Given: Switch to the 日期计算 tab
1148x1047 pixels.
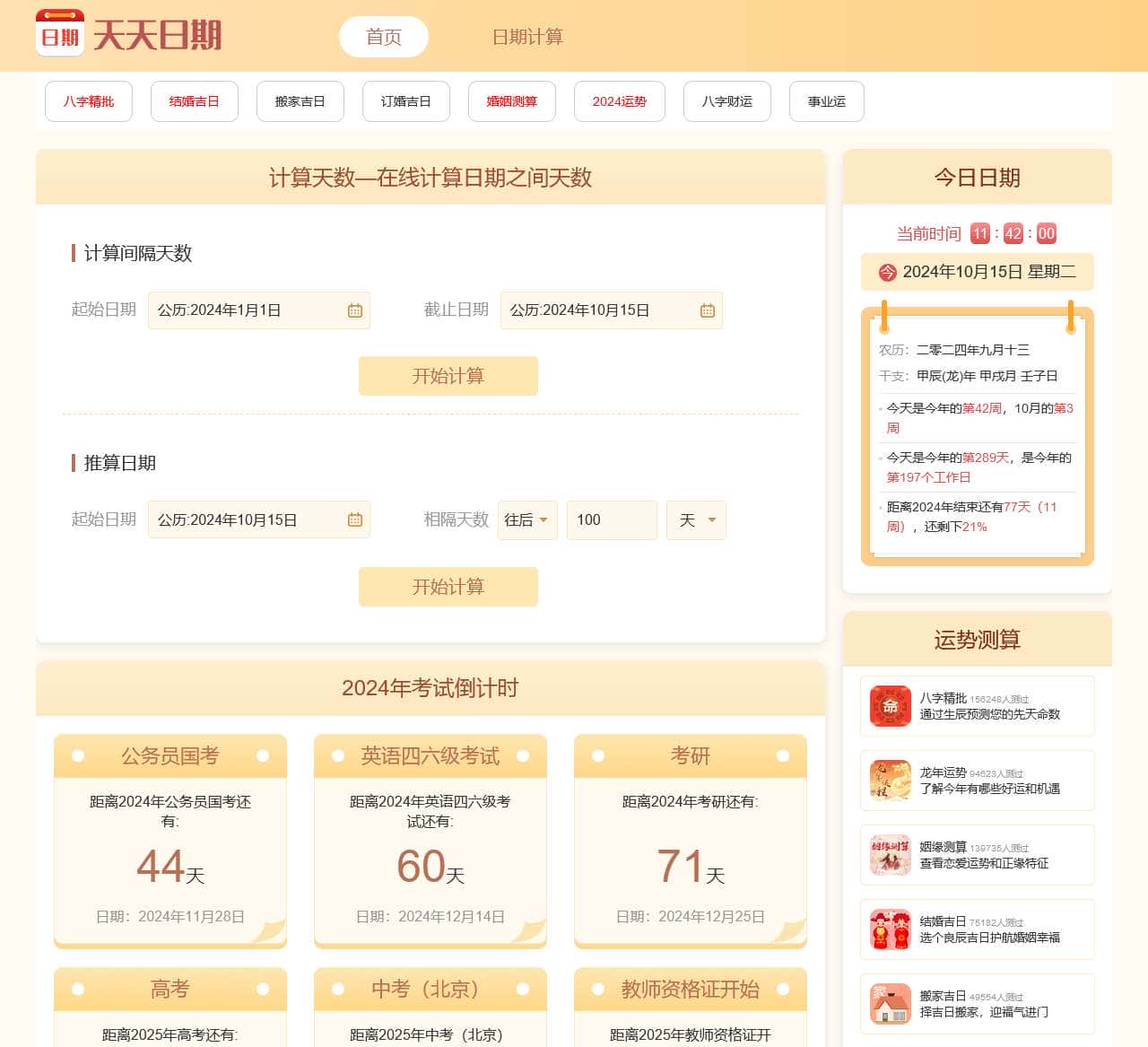Looking at the screenshot, I should pyautogui.click(x=527, y=37).
